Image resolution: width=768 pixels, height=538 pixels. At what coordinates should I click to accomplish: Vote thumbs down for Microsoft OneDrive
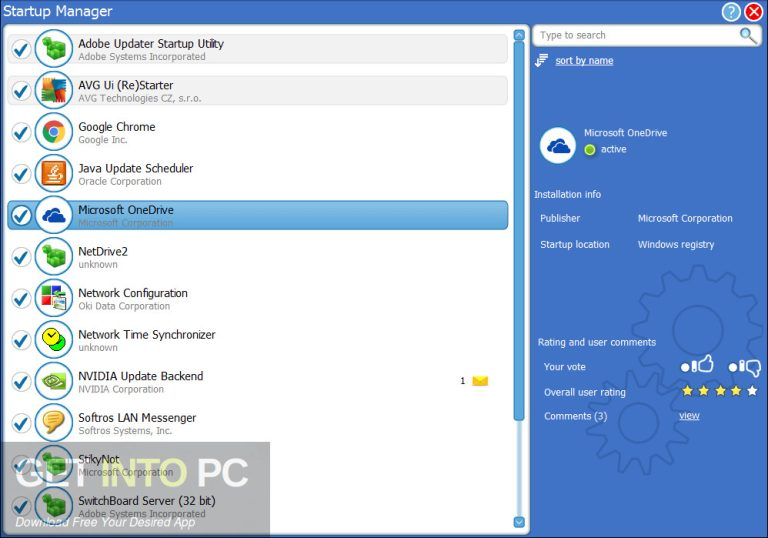pyautogui.click(x=744, y=367)
